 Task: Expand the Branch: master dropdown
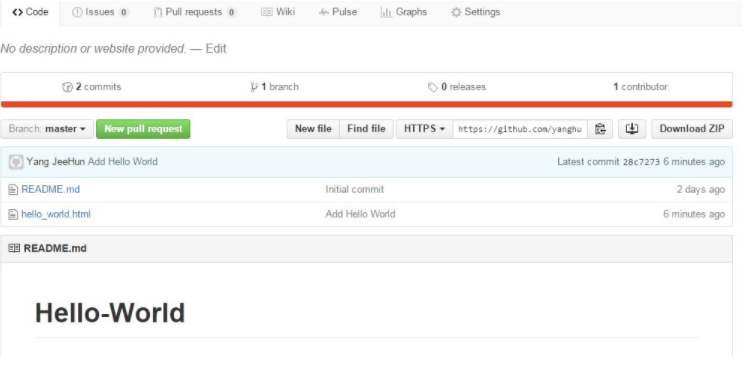pyautogui.click(x=47, y=129)
